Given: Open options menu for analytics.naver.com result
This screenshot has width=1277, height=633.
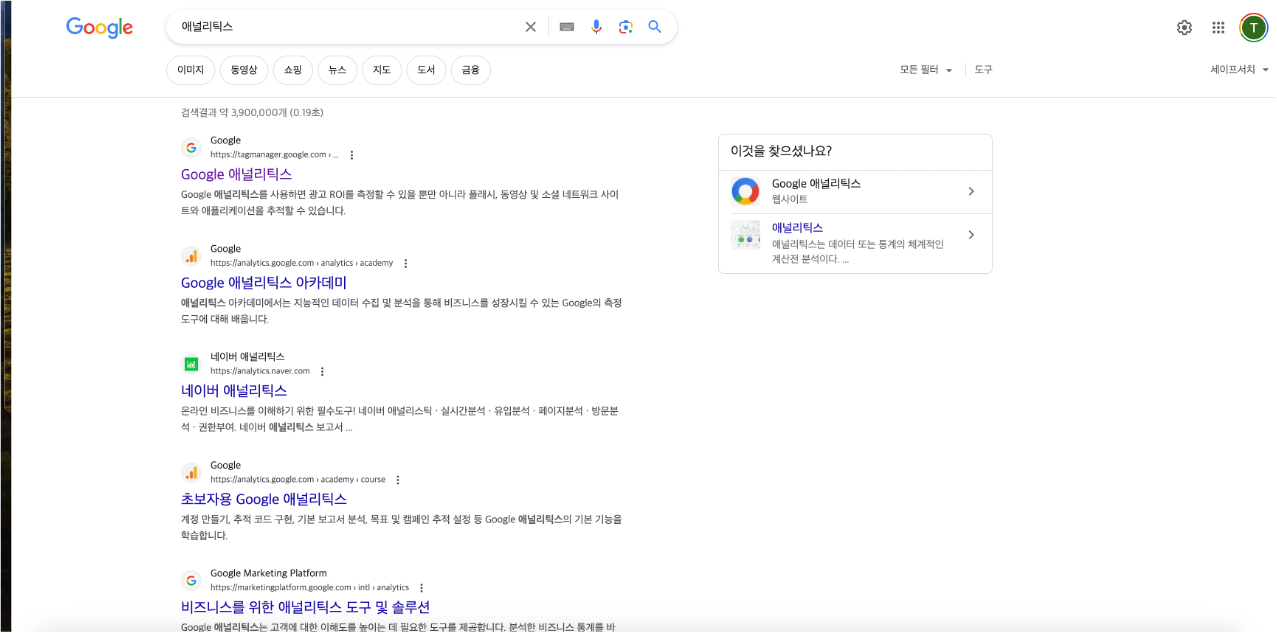Looking at the screenshot, I should [x=322, y=371].
